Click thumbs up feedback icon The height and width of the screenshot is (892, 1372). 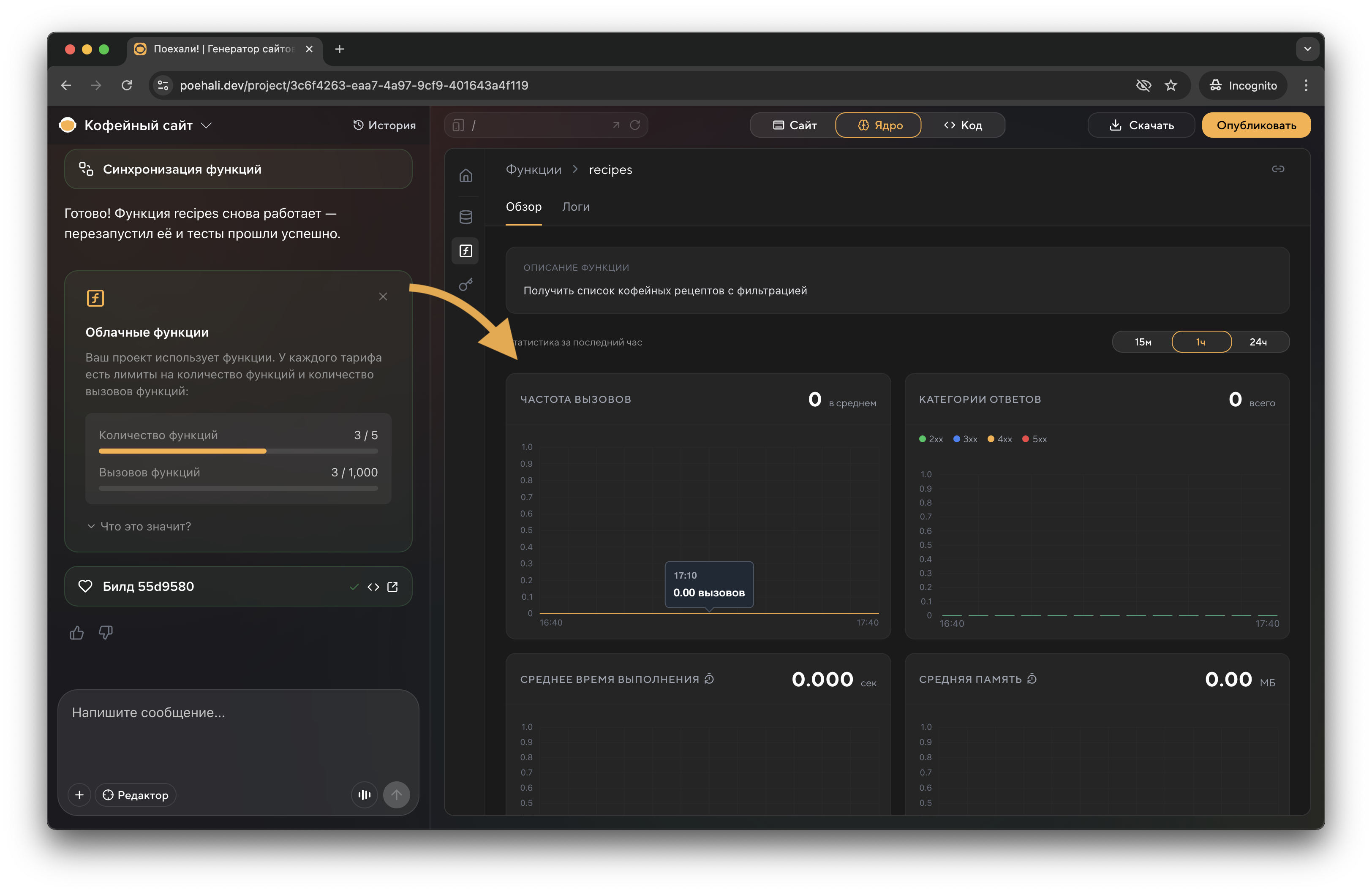(x=77, y=633)
